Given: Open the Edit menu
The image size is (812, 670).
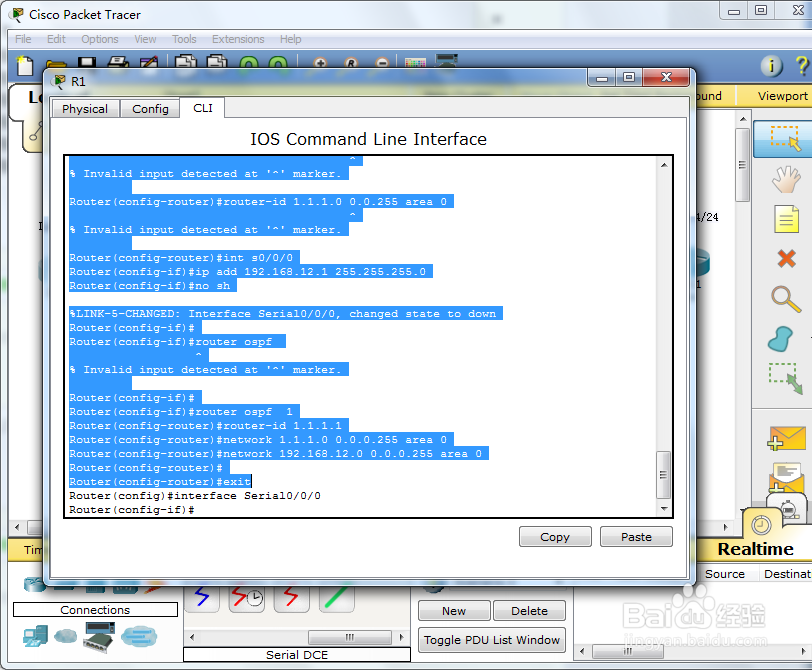Looking at the screenshot, I should coord(56,39).
